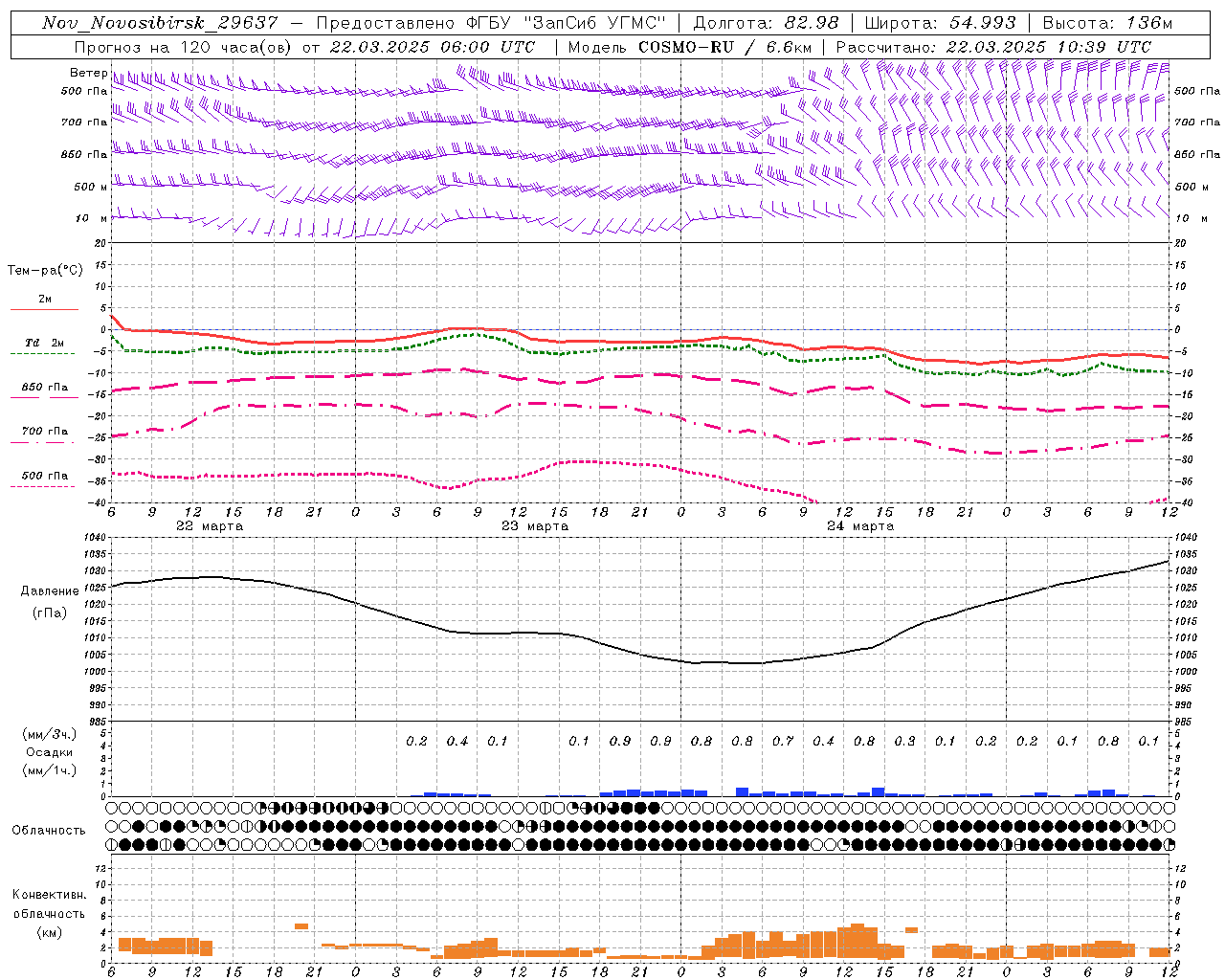The image size is (1225, 980).
Task: Click the station title Nov_Novosibirsk_29637
Action: (160, 23)
